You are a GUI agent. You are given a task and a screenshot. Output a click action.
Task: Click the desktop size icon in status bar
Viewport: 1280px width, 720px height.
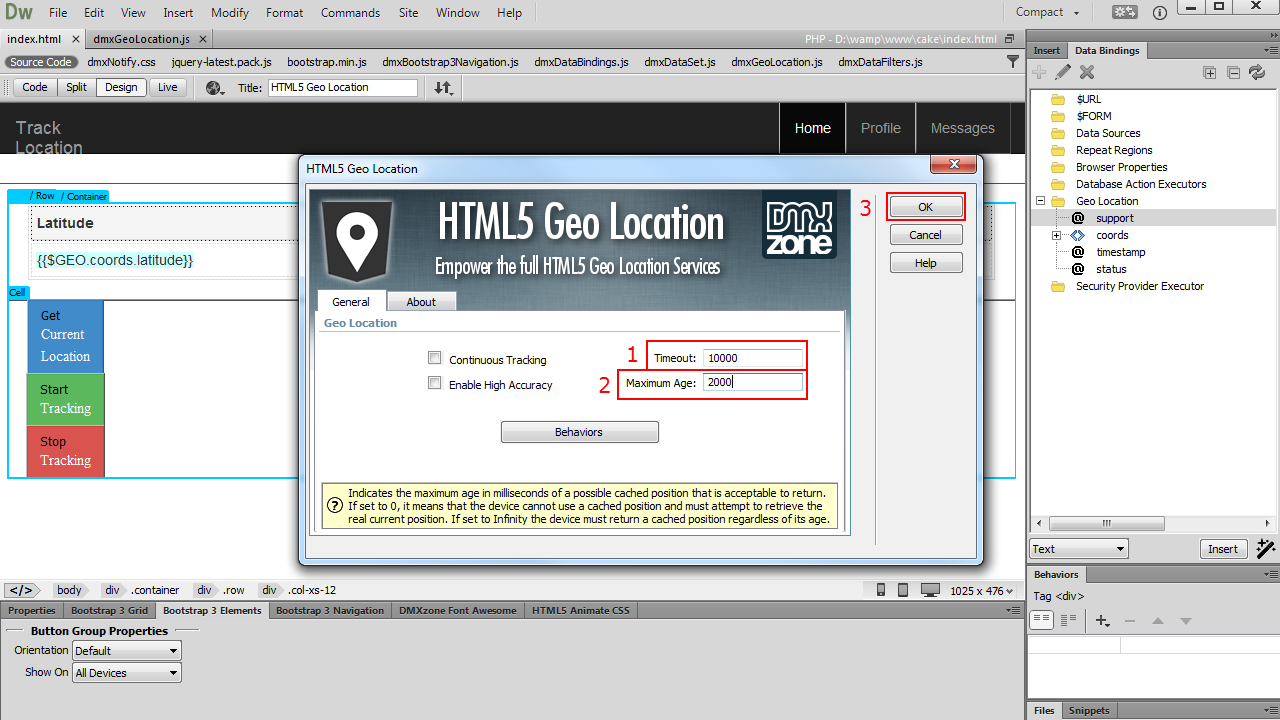tap(930, 590)
